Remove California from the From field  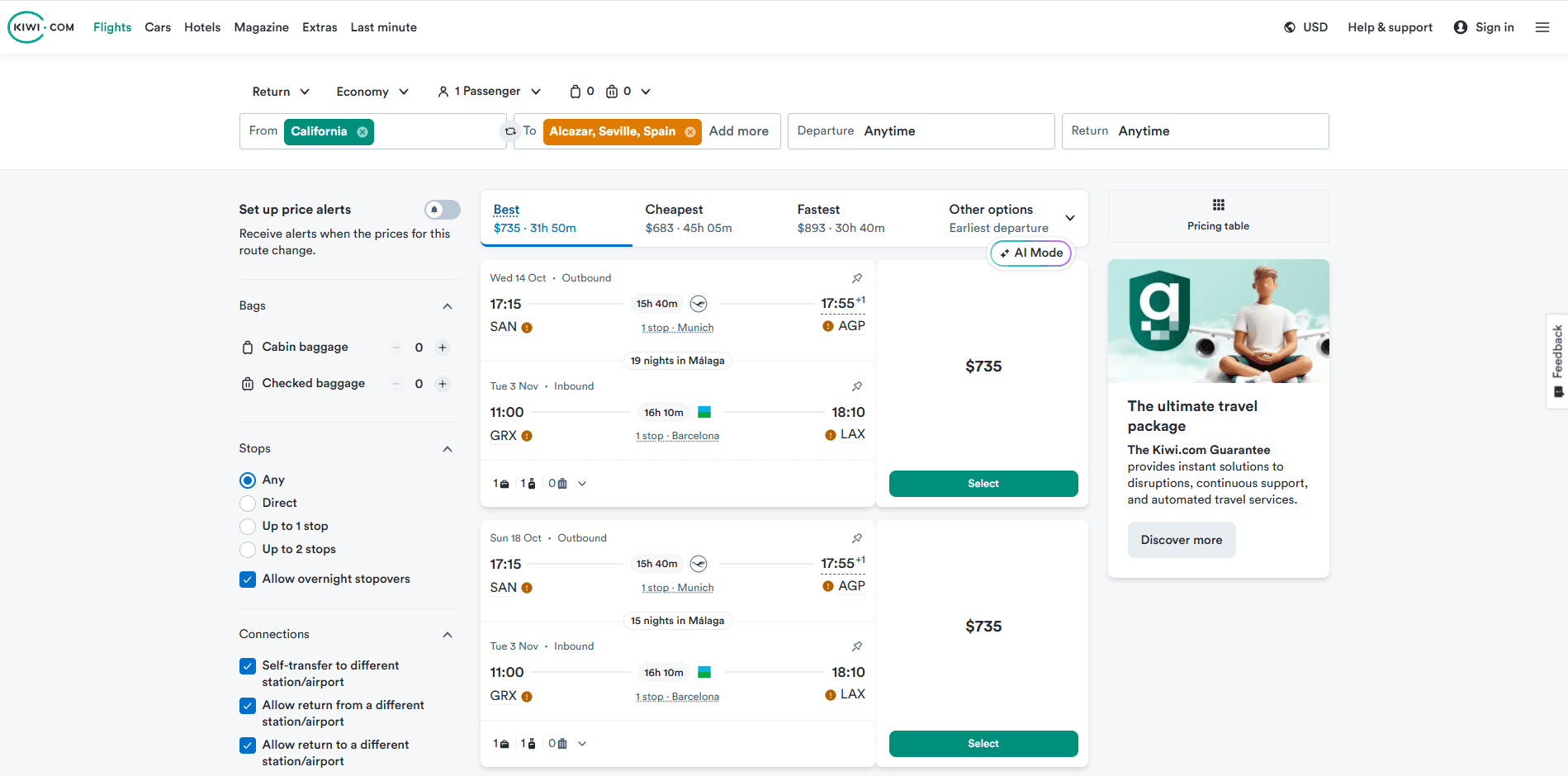pos(362,131)
